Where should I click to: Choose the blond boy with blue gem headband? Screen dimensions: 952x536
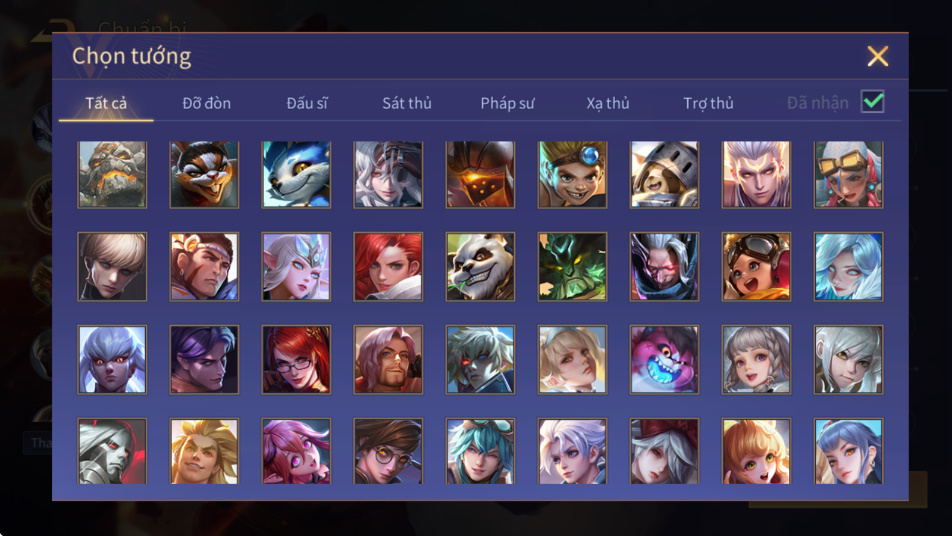572,175
